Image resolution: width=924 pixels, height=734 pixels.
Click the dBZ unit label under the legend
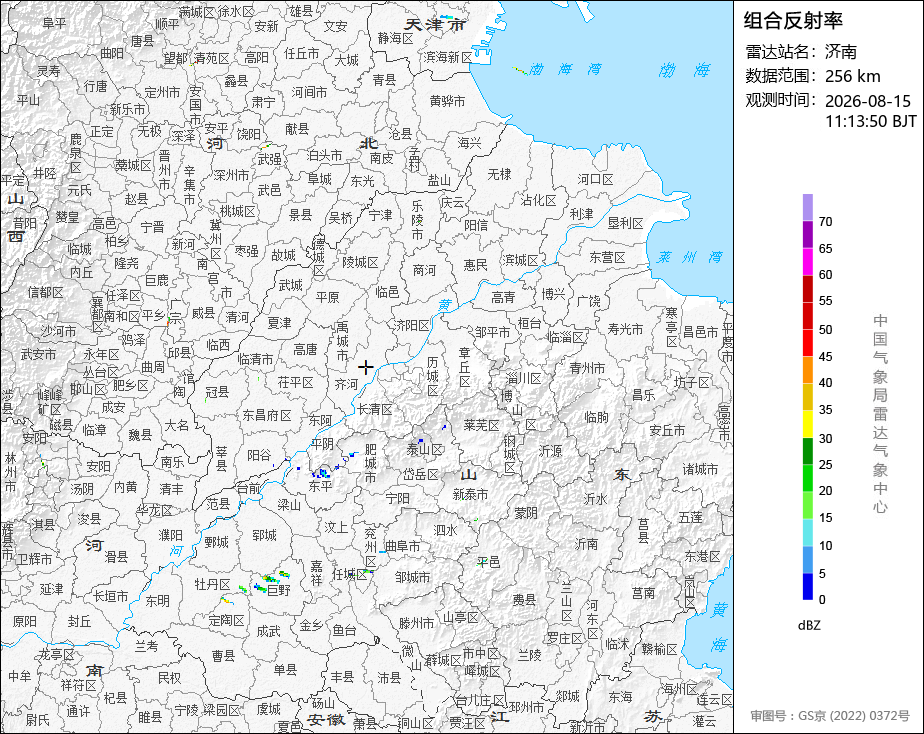[x=809, y=626]
